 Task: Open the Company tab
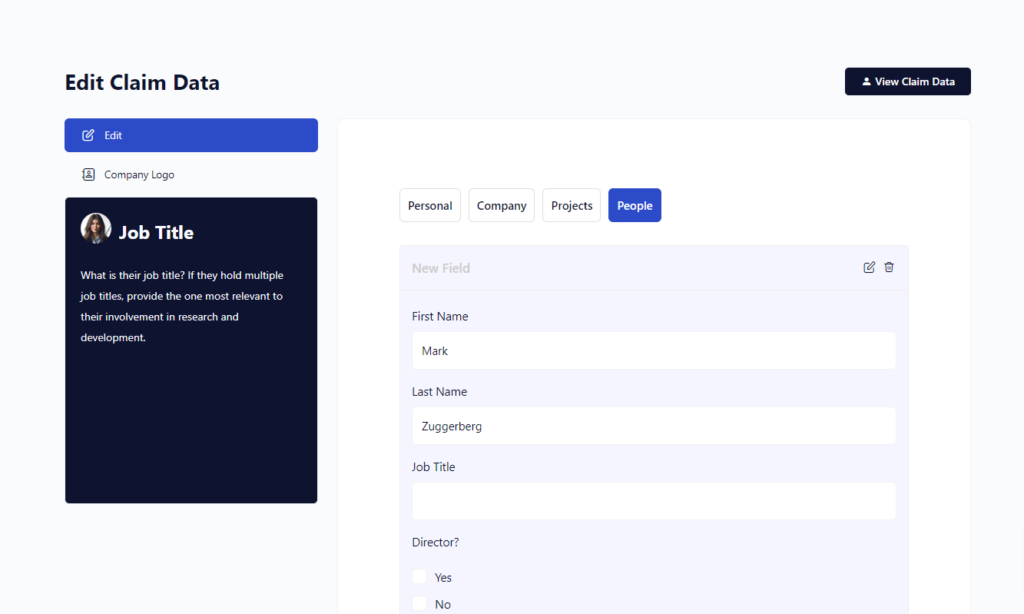click(x=501, y=206)
